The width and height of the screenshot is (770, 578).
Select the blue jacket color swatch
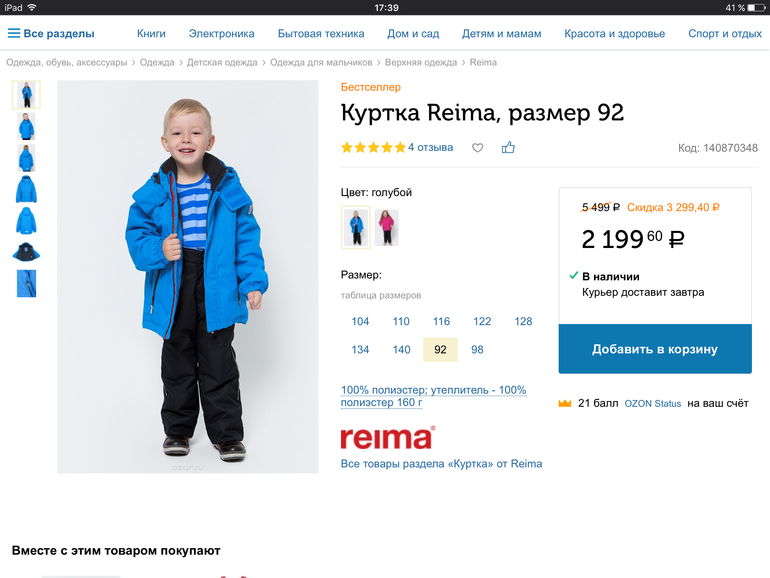(356, 227)
